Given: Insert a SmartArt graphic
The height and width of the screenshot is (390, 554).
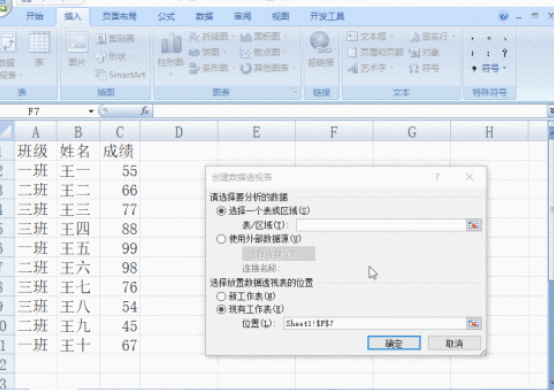Looking at the screenshot, I should (x=120, y=75).
